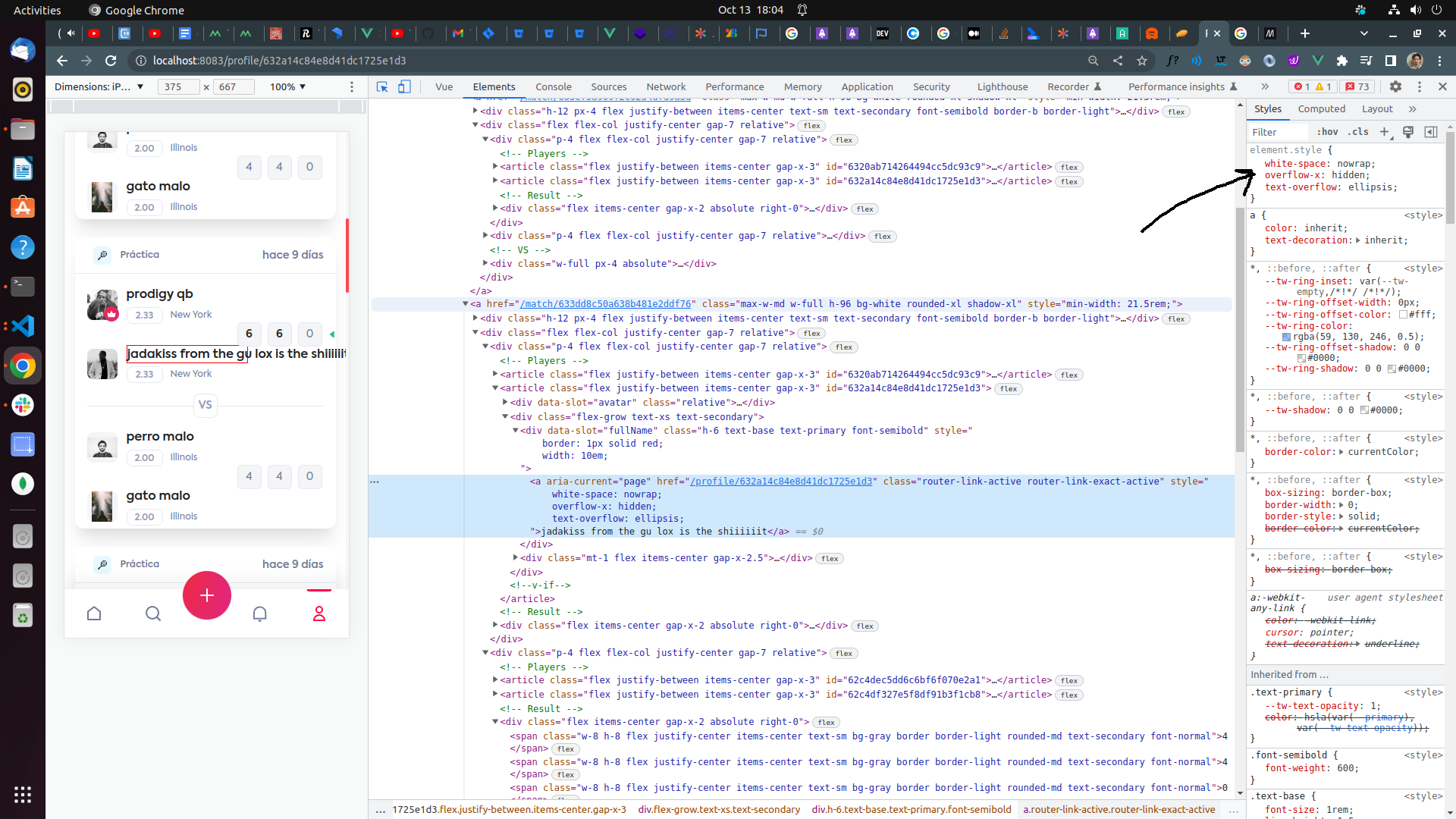The width and height of the screenshot is (1456, 819).
Task: Tap the home icon in app bottom nav
Action: [x=94, y=613]
